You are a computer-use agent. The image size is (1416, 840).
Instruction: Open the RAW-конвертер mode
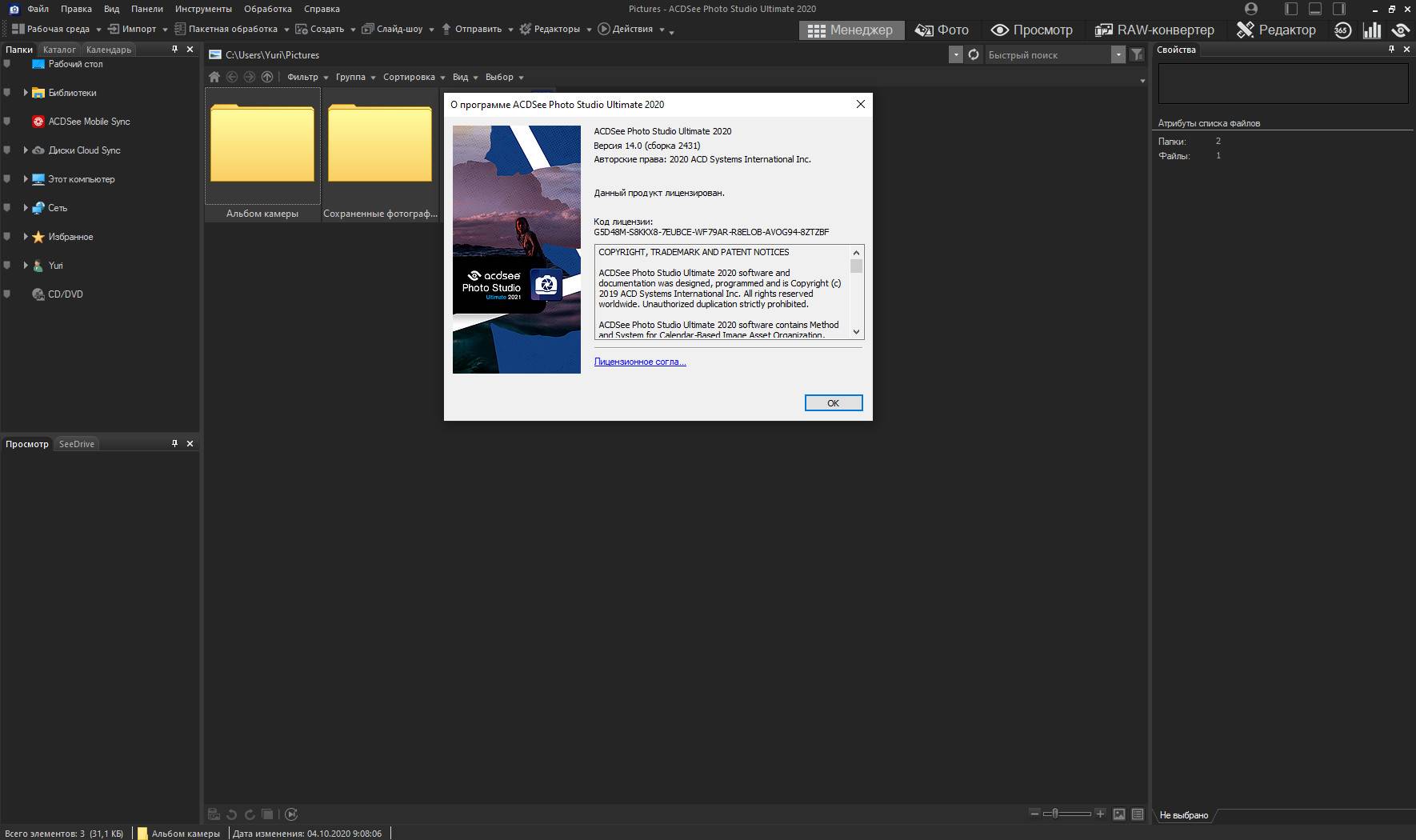pyautogui.click(x=1154, y=30)
